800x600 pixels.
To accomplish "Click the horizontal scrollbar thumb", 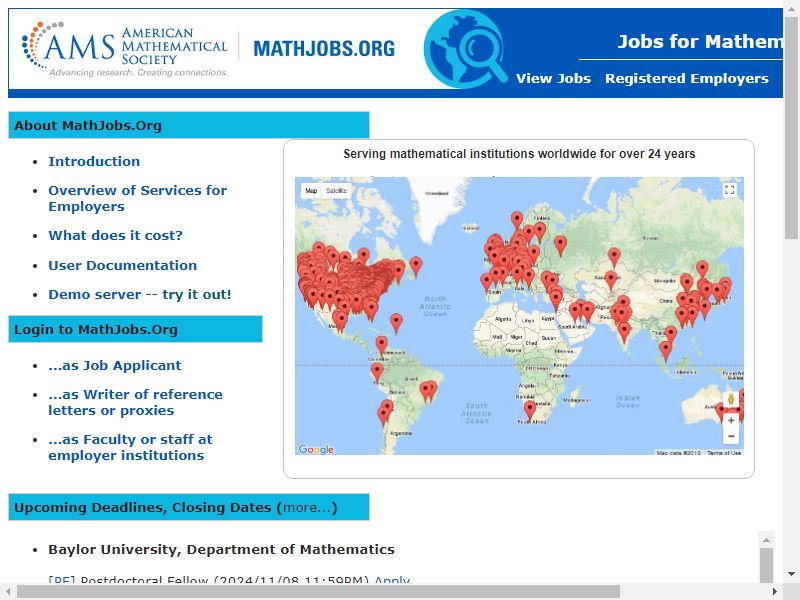I will coord(318,592).
